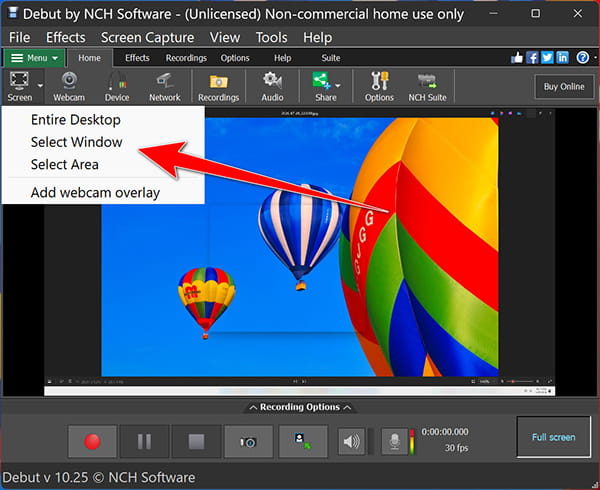Choose Select Area option

tap(65, 164)
